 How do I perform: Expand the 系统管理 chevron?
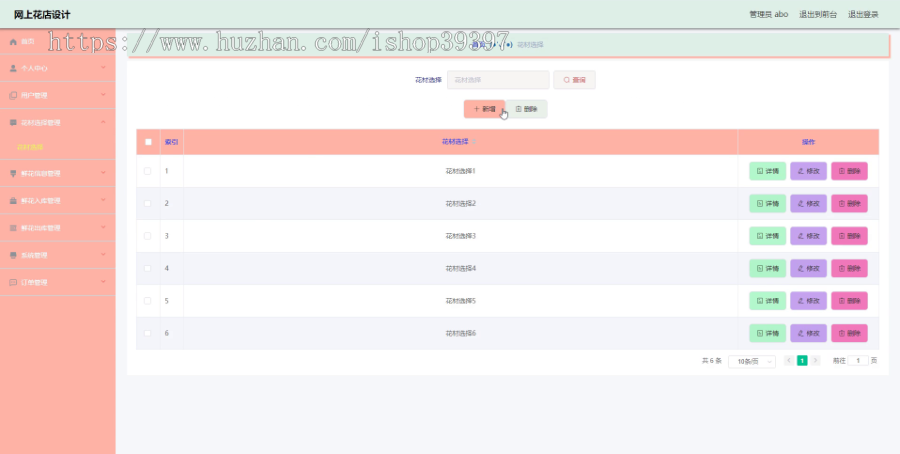pyautogui.click(x=103, y=254)
